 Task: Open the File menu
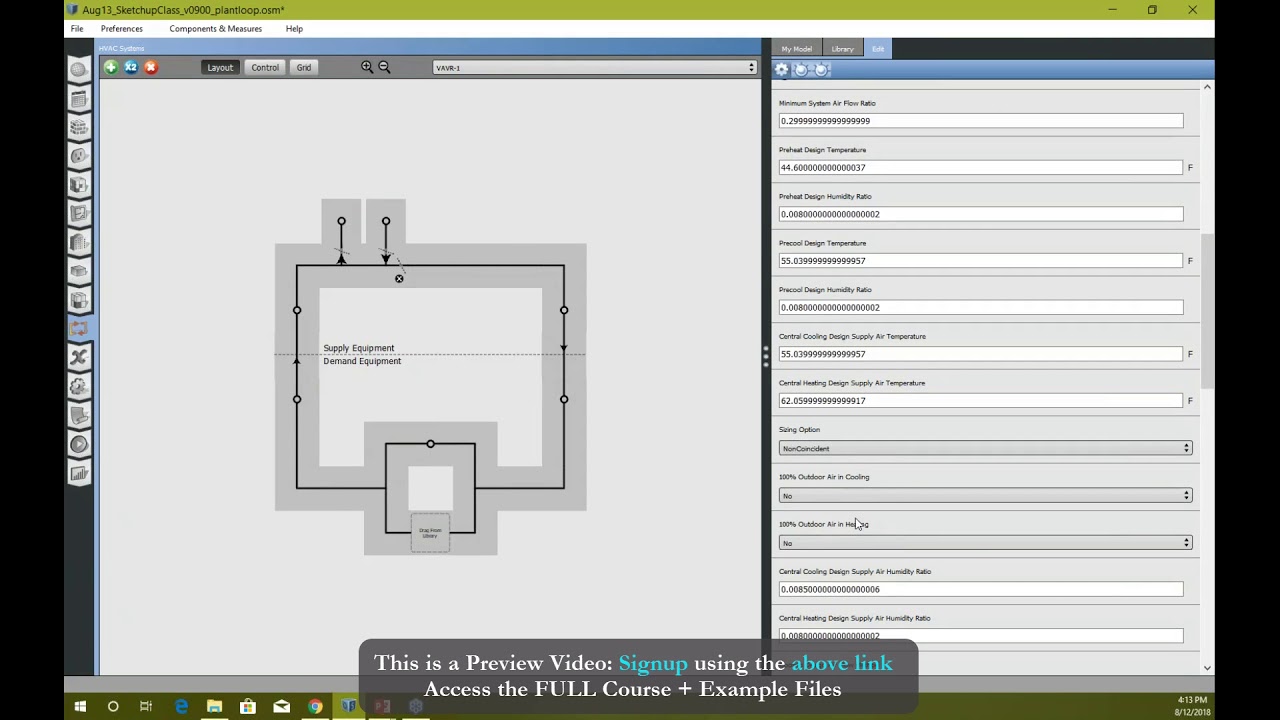(77, 28)
